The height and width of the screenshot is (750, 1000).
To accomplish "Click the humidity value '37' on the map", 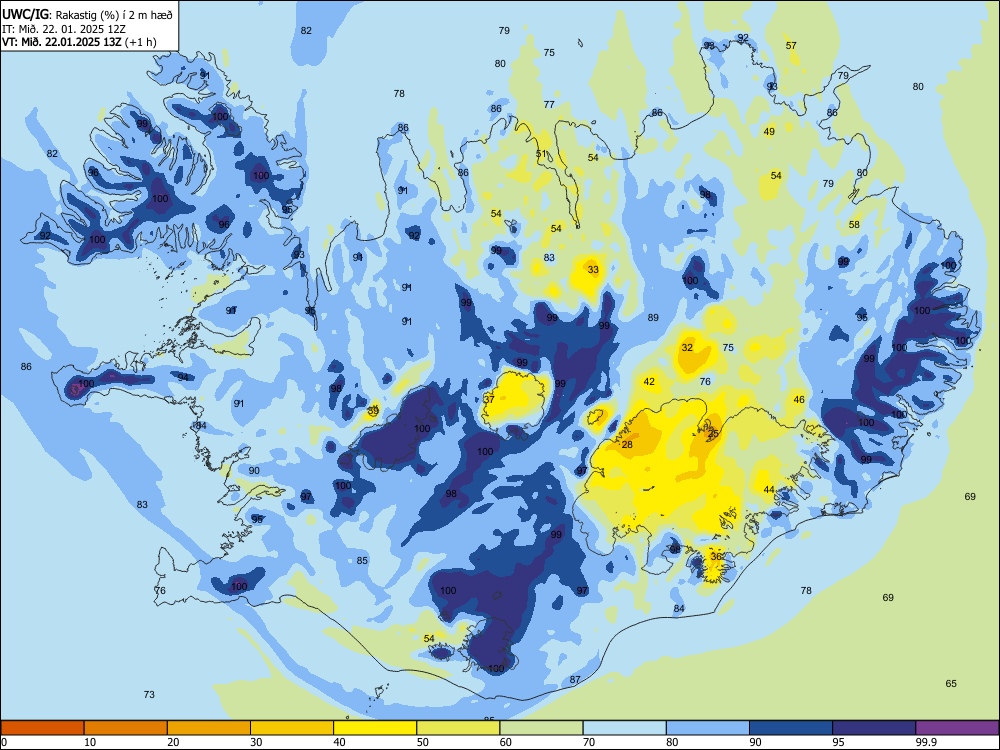I will [489, 399].
